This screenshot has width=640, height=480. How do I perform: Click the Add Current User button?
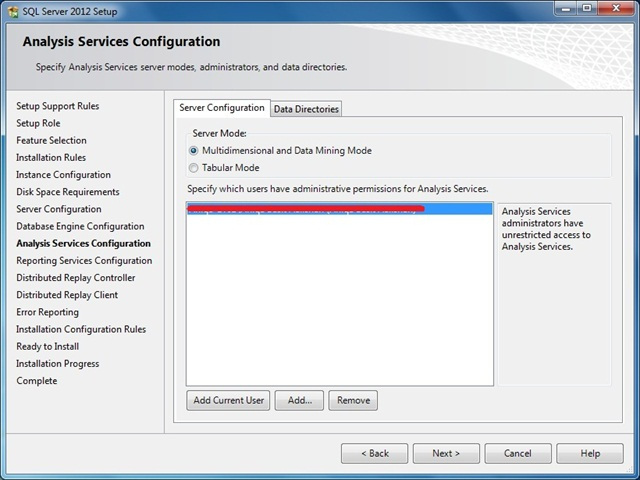228,400
